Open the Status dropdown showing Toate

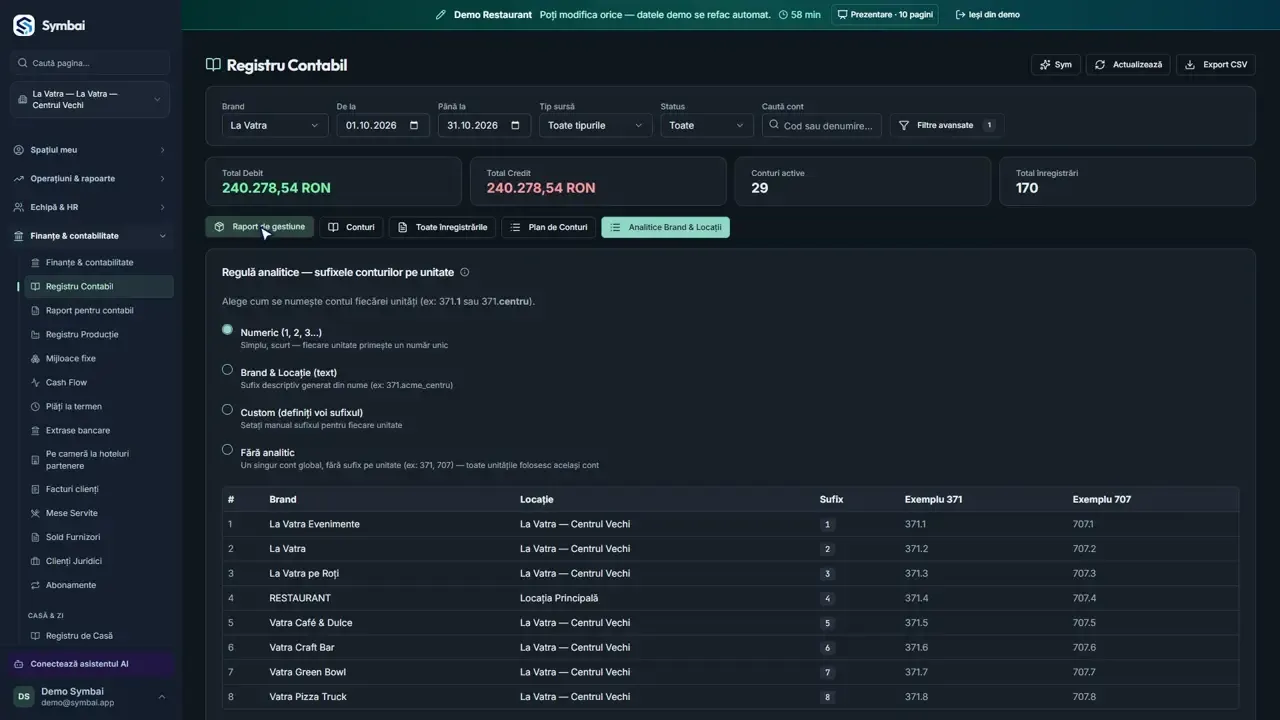(x=707, y=125)
